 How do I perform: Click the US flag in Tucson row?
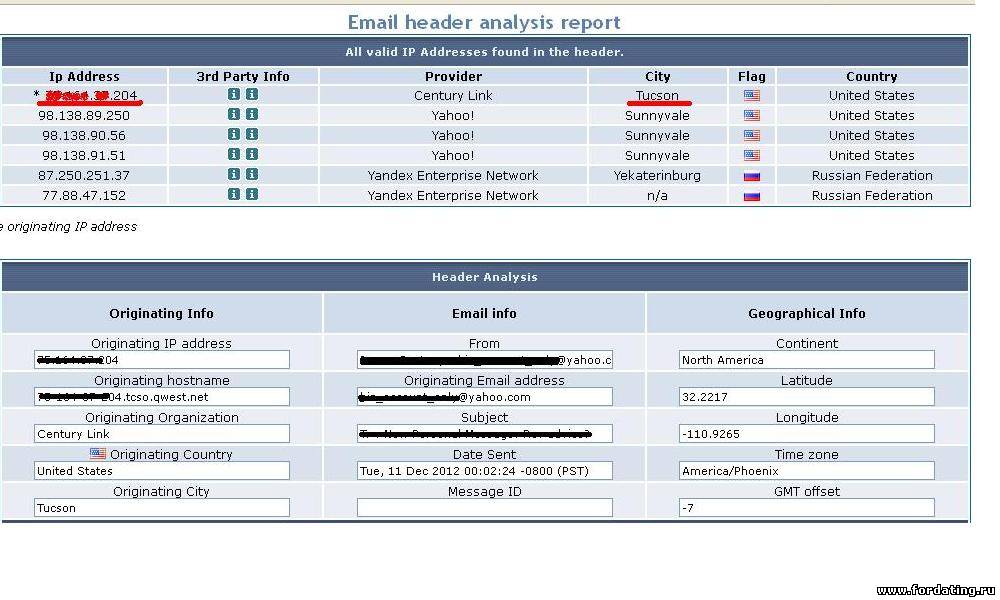click(x=751, y=96)
